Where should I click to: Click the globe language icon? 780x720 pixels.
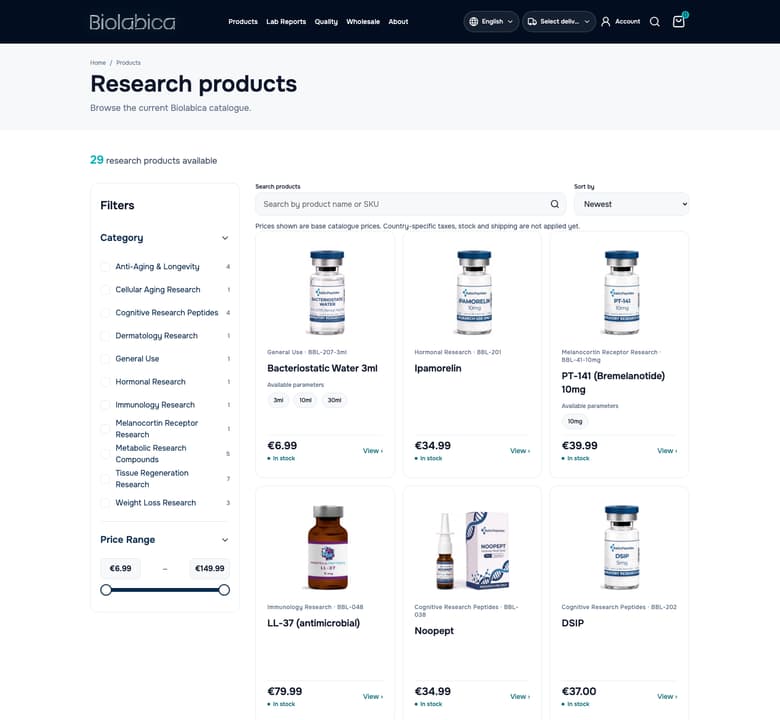point(474,21)
